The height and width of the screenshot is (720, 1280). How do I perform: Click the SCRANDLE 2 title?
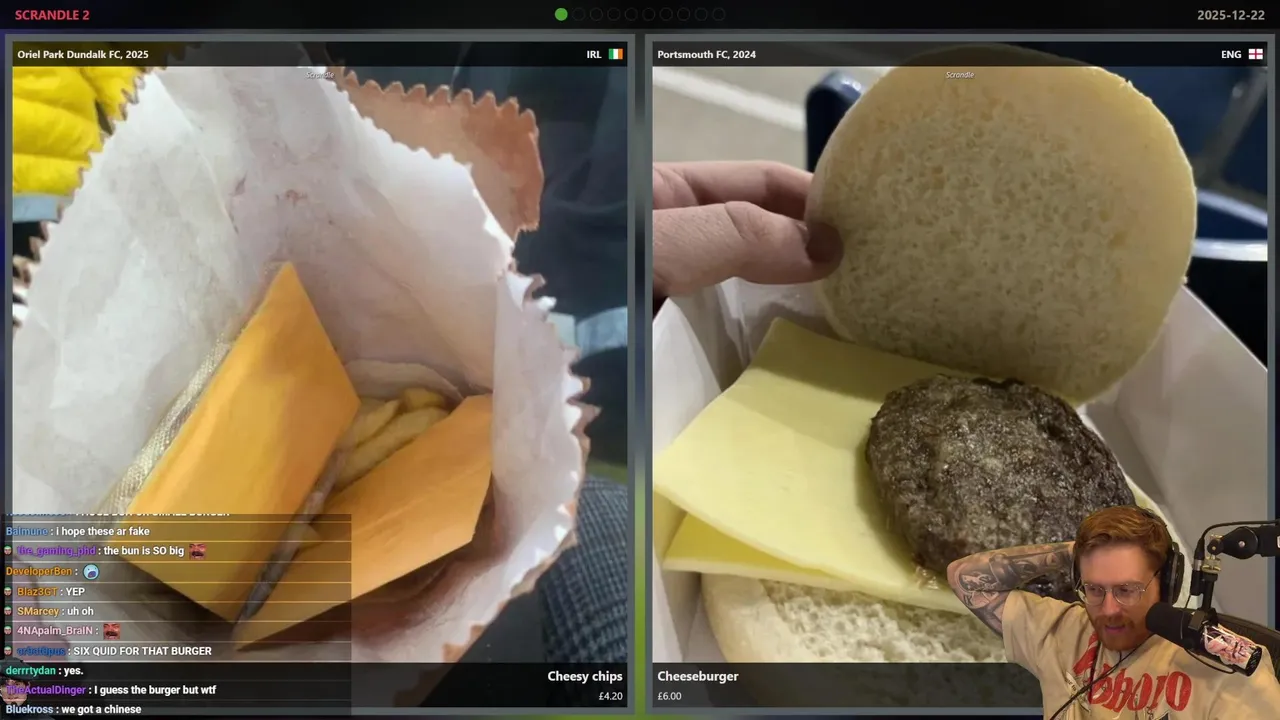click(x=52, y=15)
